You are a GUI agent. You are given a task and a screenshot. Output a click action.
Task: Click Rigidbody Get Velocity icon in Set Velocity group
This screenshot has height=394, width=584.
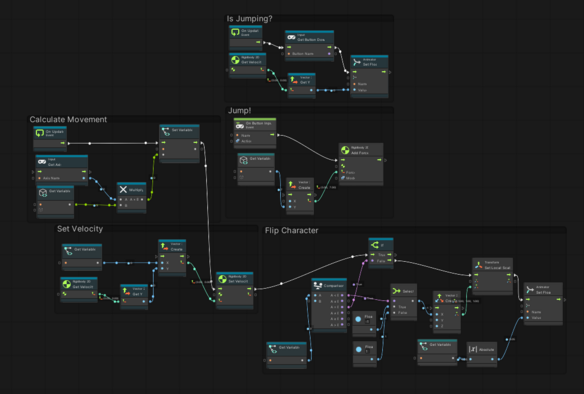point(67,284)
